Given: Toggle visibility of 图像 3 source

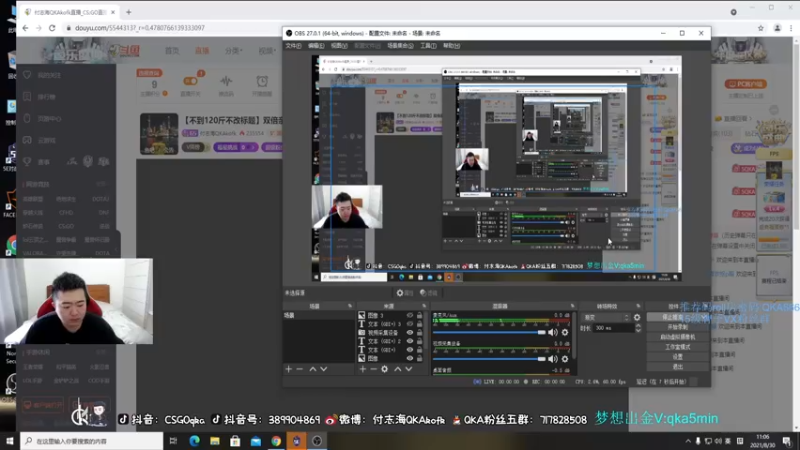Looking at the screenshot, I should pyautogui.click(x=410, y=315).
